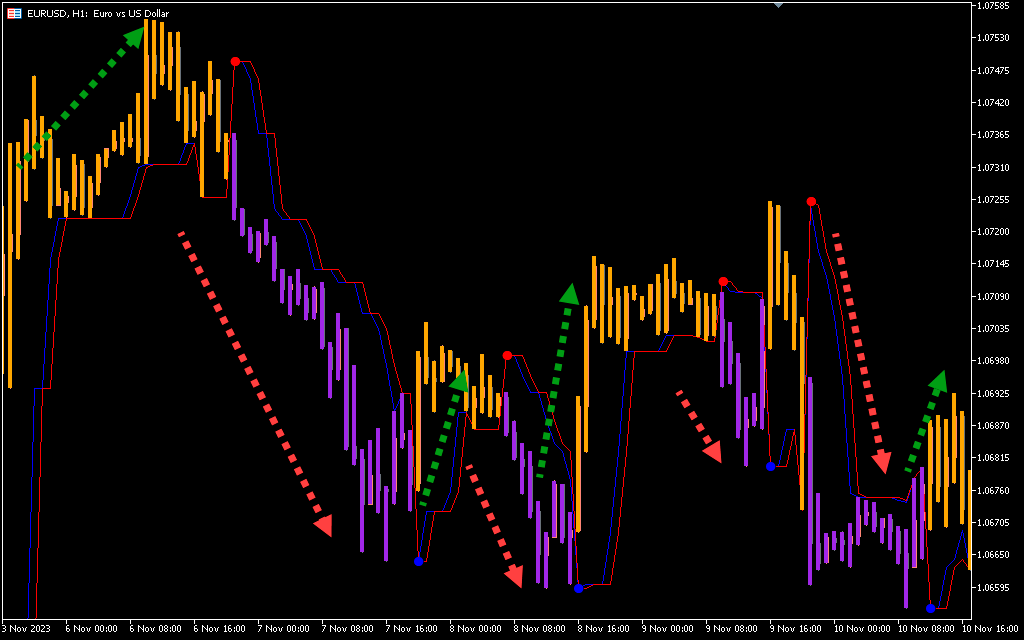Select the blue signal dot on 9 Nov
Viewport: 1024px width, 640px height.
point(771,466)
